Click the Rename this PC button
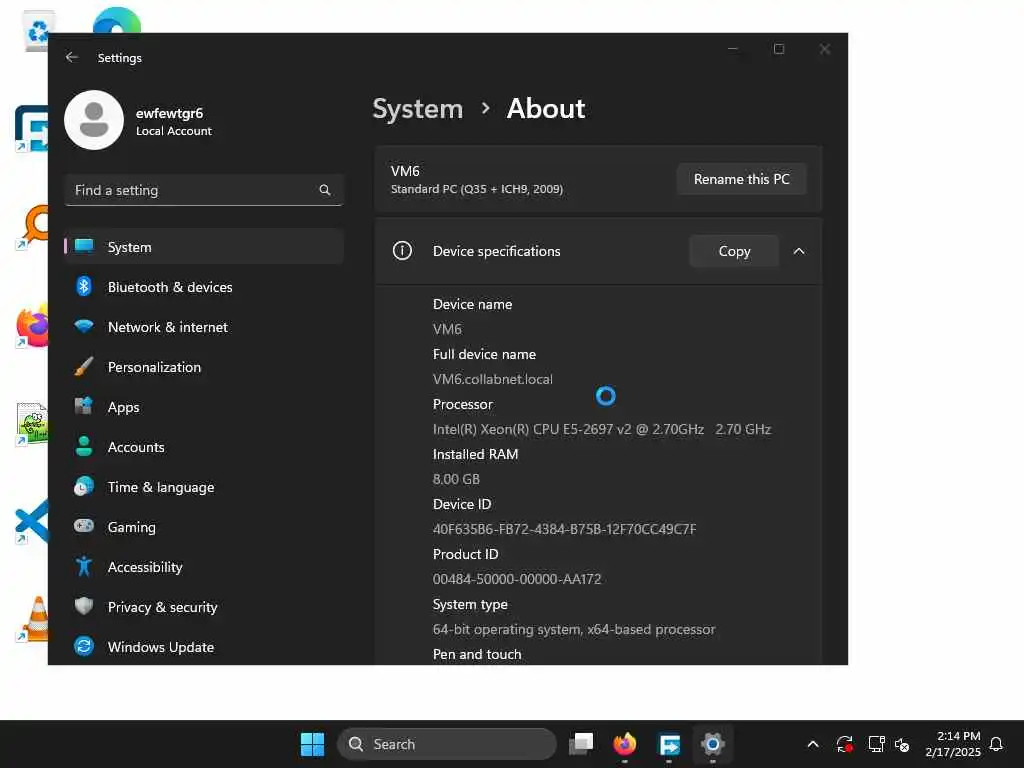The height and width of the screenshot is (768, 1024). tap(741, 179)
